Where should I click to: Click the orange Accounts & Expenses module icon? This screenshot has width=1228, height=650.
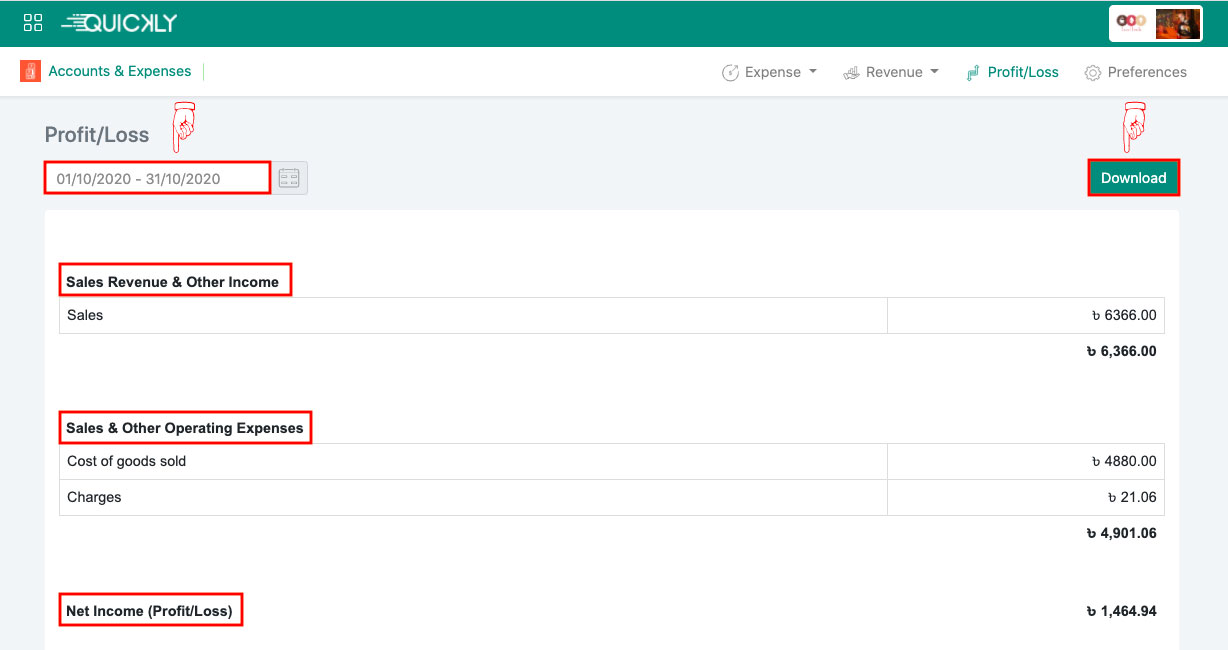click(x=30, y=71)
